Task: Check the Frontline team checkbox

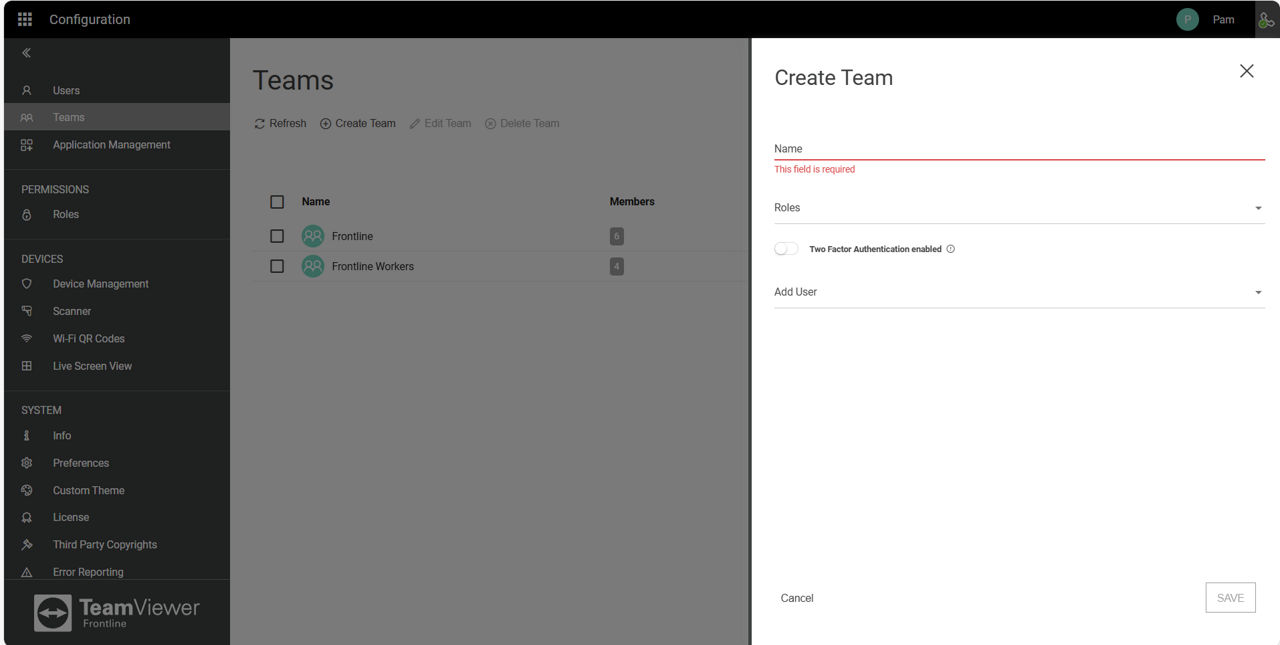Action: click(277, 236)
